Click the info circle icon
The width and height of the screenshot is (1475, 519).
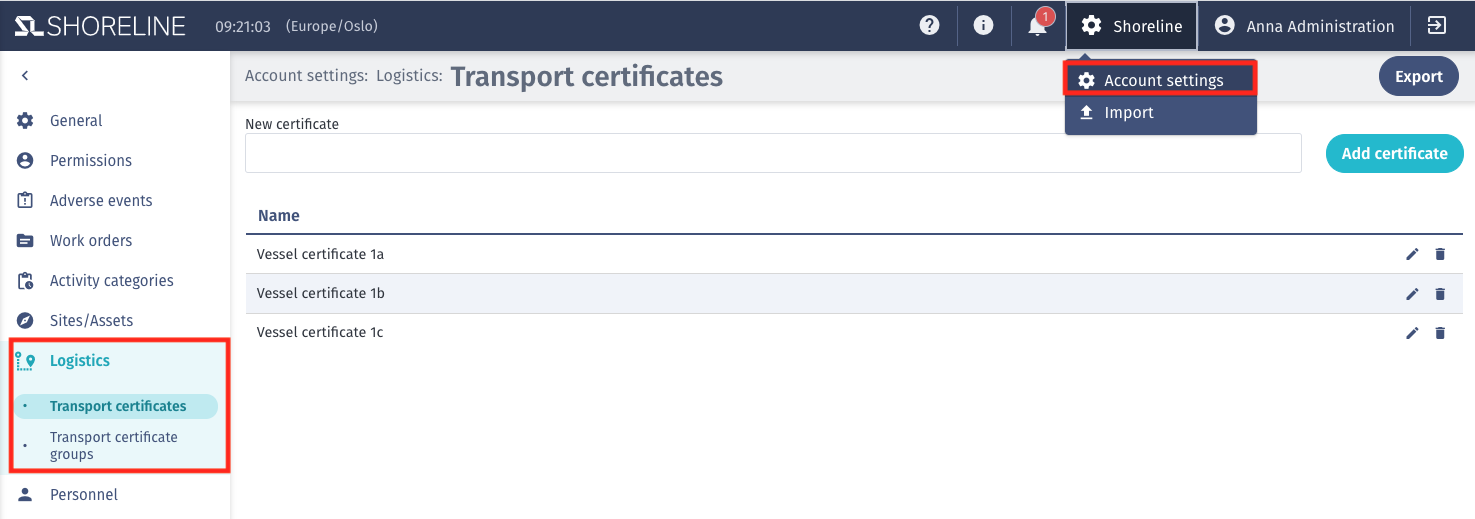click(983, 26)
